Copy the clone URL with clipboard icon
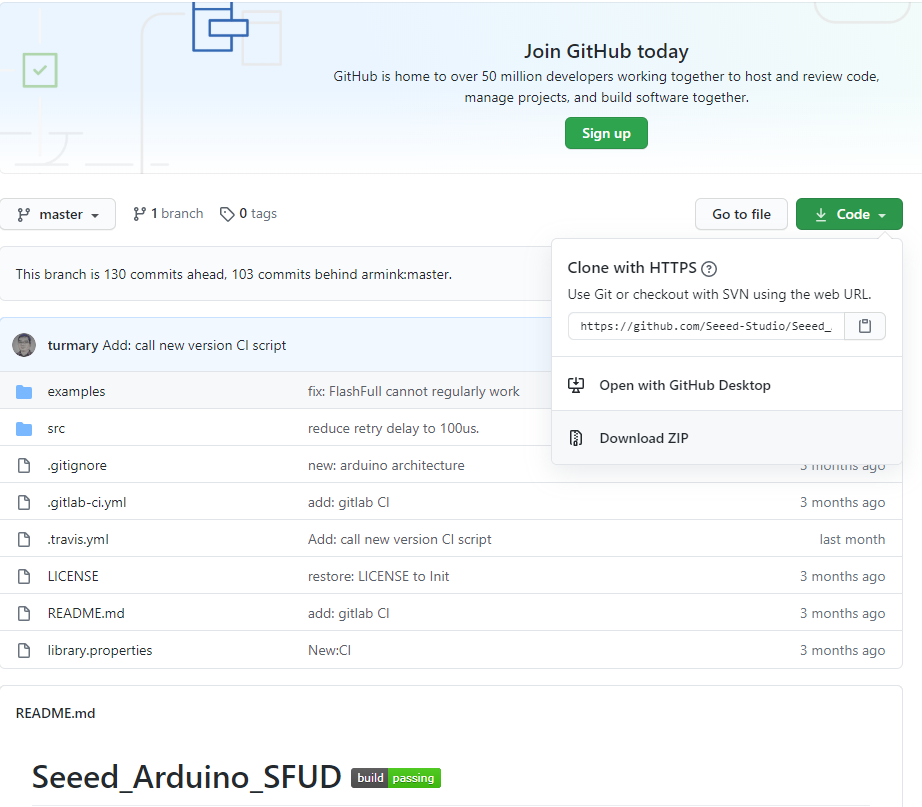Screen dimensions: 922x807 tap(865, 326)
